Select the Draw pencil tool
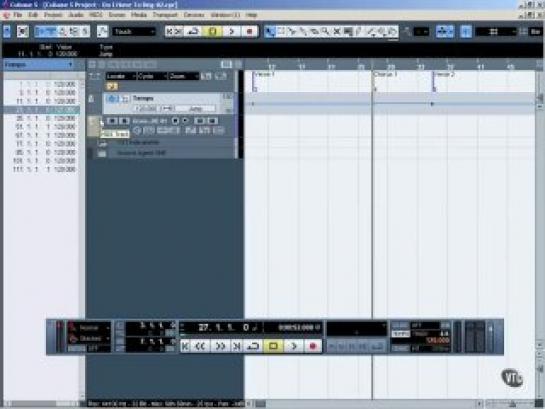Screen dimensions: 545x409 (359, 32)
